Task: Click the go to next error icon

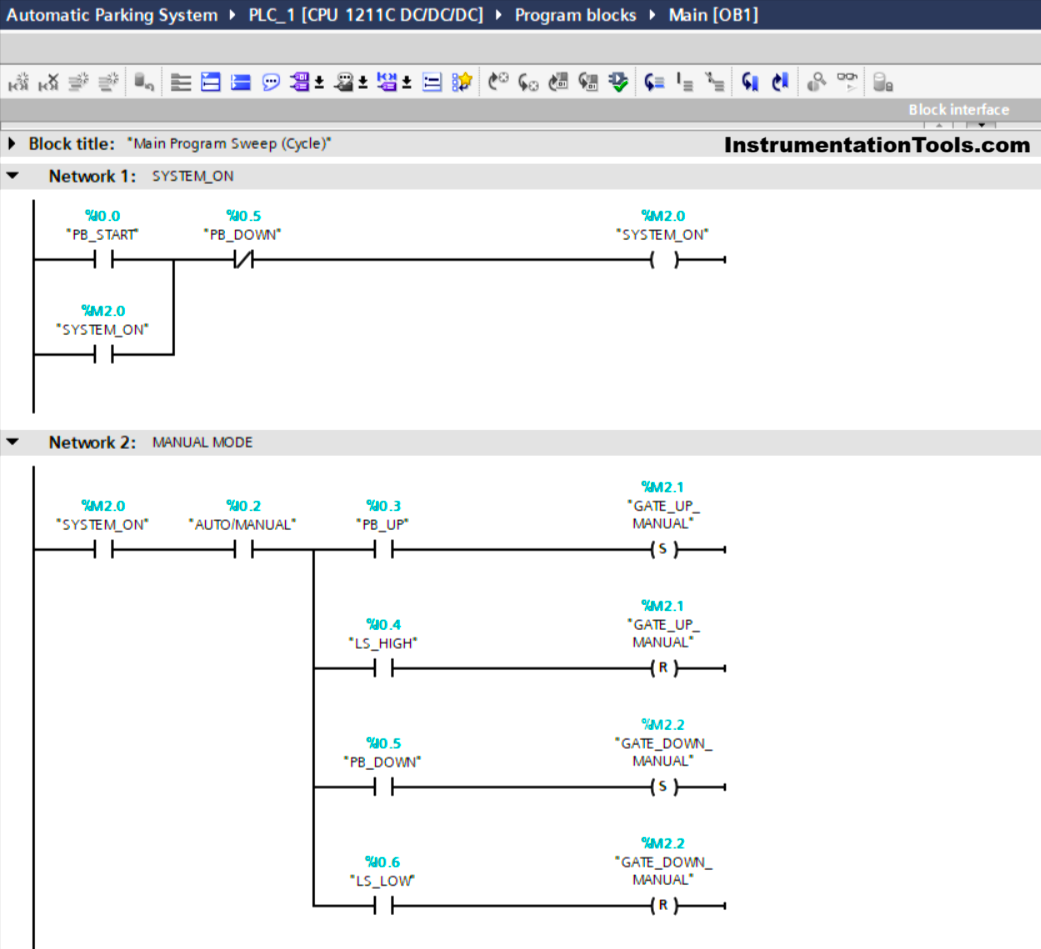Action: 498,82
